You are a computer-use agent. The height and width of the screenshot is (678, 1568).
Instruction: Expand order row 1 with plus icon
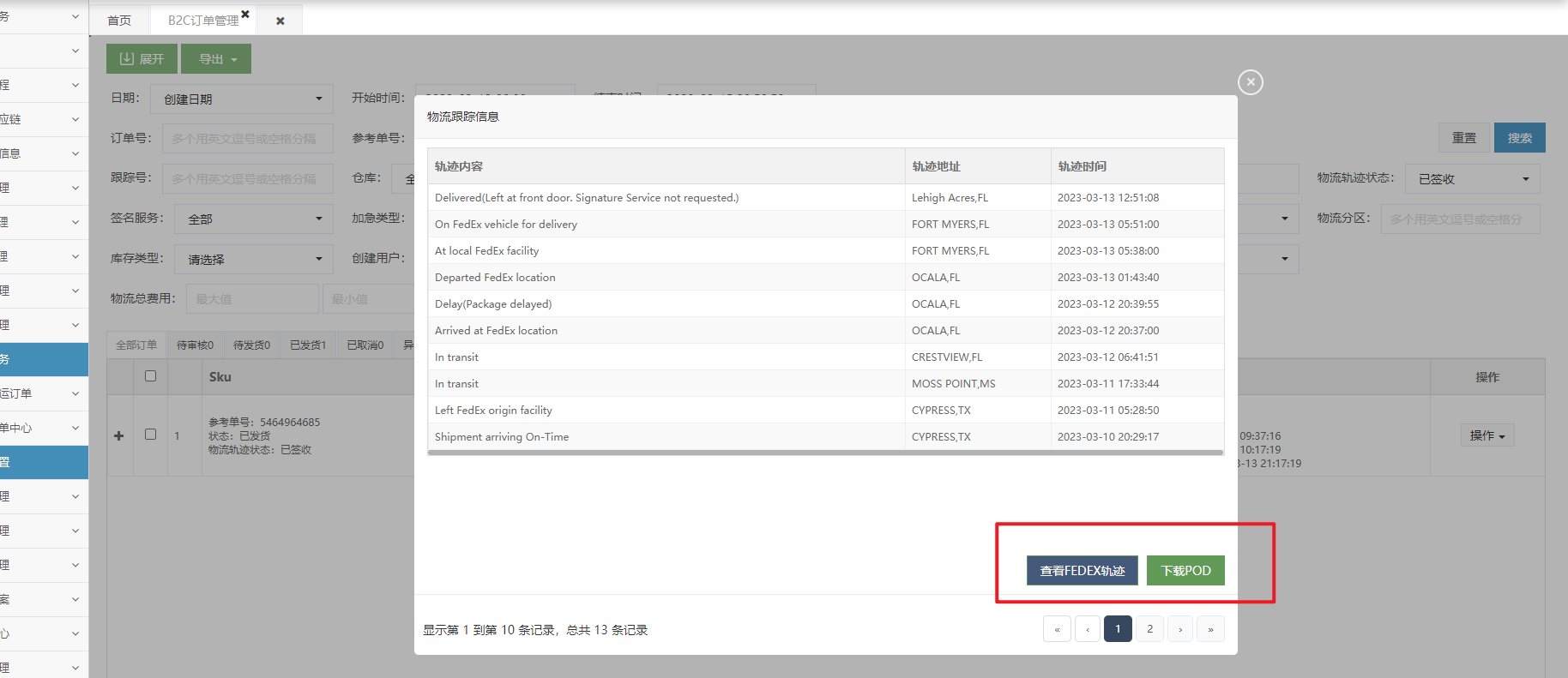click(x=119, y=435)
